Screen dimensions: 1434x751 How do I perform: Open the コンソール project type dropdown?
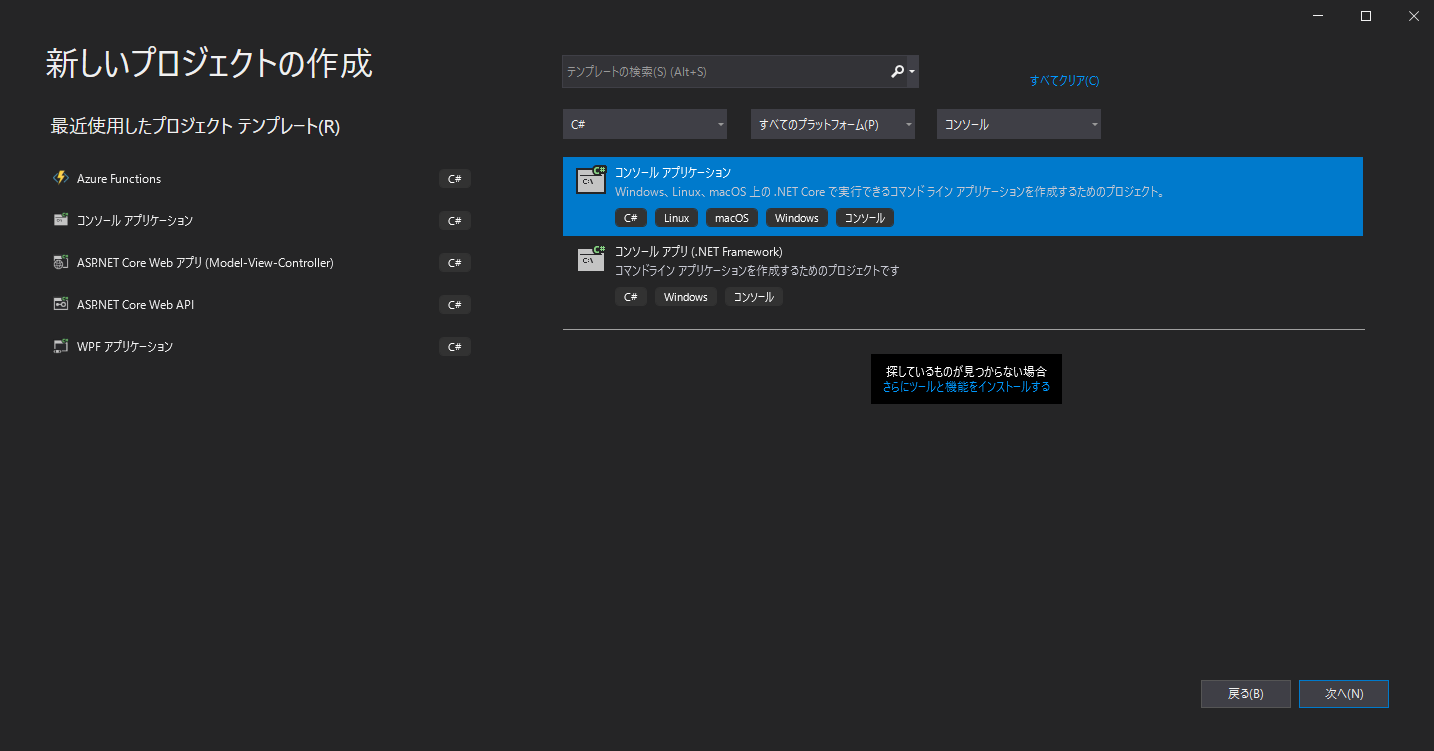point(1019,124)
